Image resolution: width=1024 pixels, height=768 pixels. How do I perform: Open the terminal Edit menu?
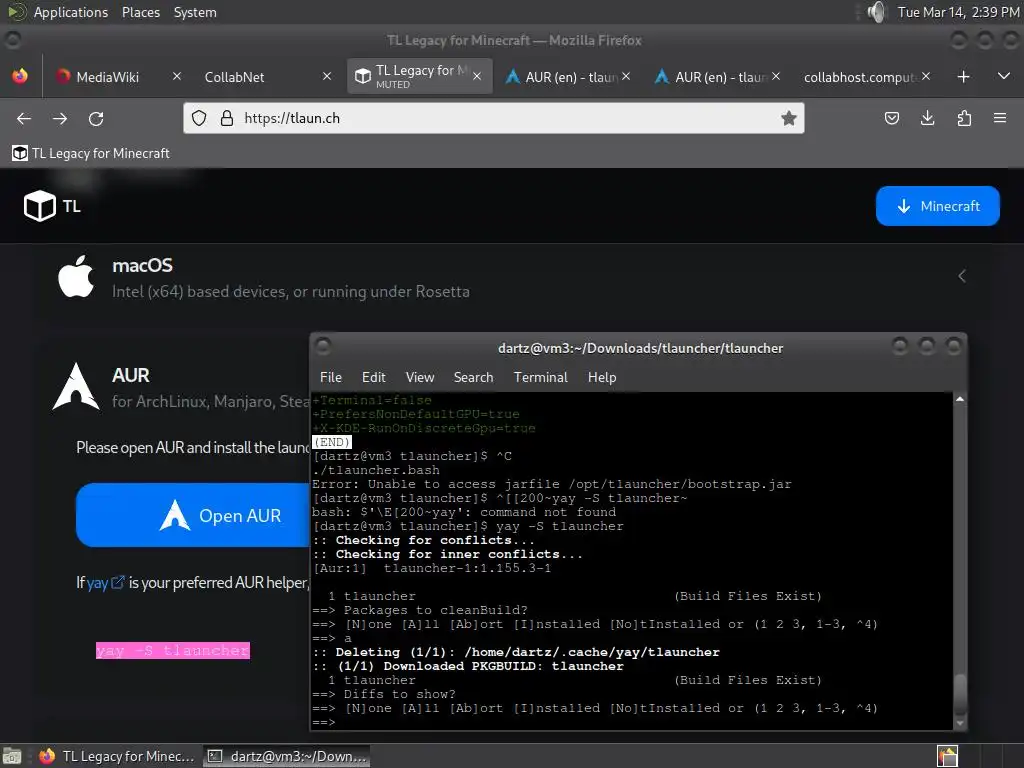(x=374, y=377)
